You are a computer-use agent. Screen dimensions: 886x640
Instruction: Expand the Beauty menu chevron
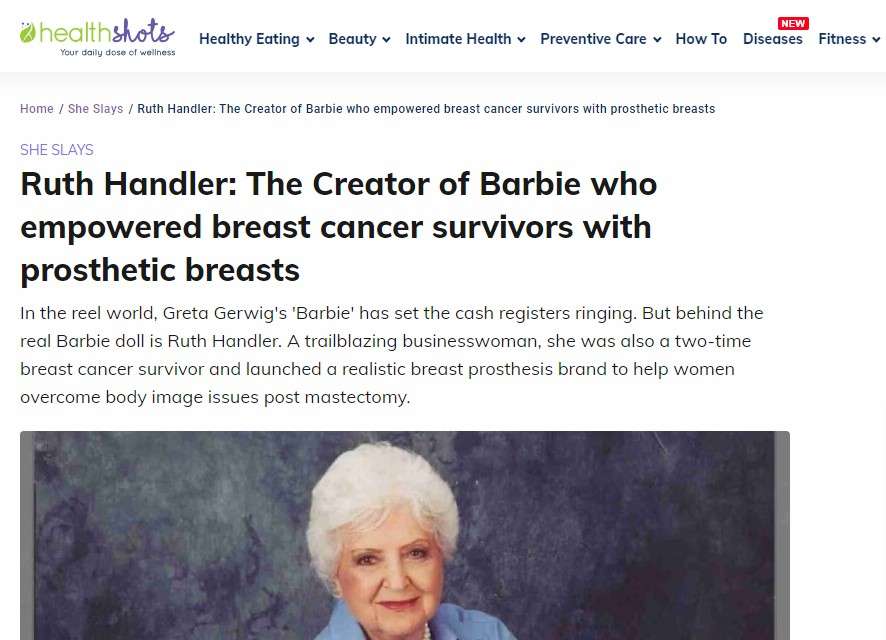coord(386,40)
